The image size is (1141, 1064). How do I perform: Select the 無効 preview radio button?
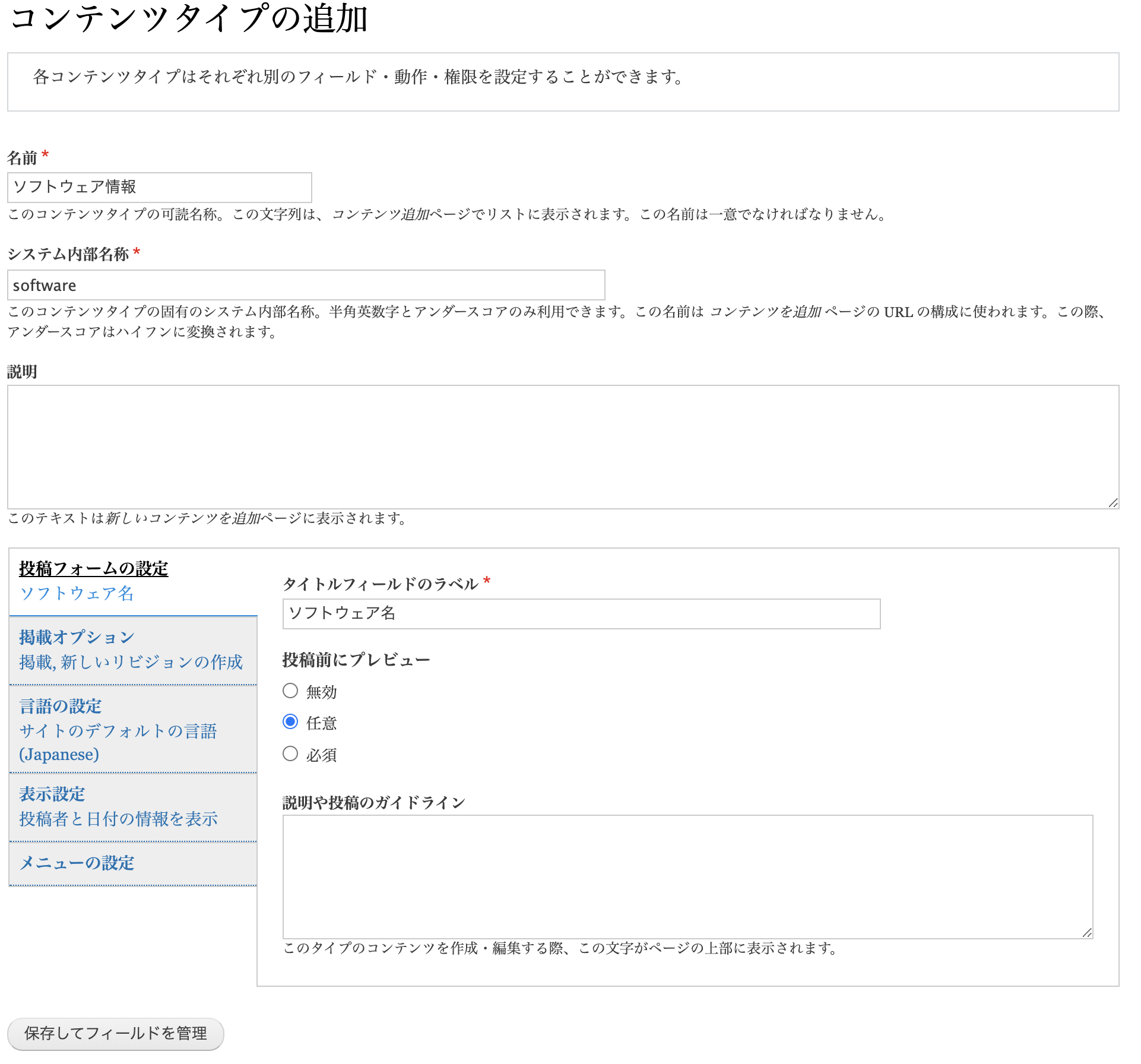[x=290, y=691]
